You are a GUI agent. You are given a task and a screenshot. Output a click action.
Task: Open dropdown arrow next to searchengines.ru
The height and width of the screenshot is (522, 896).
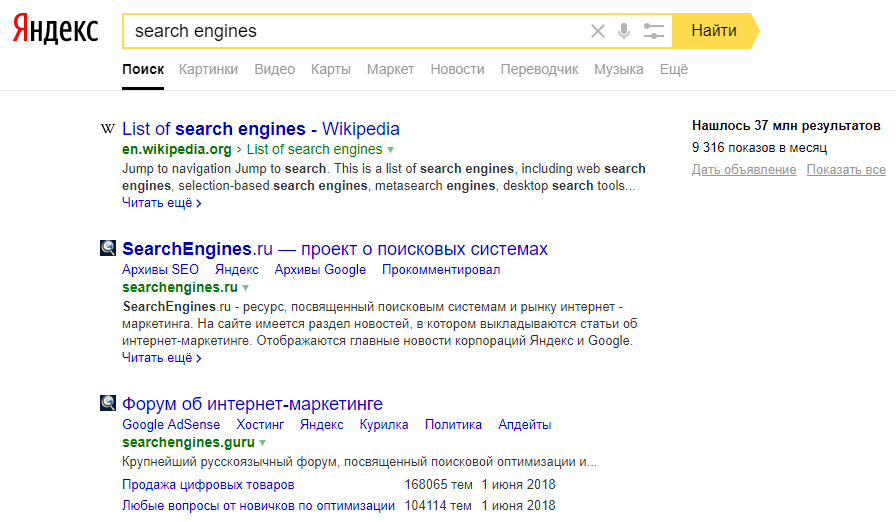tap(246, 287)
